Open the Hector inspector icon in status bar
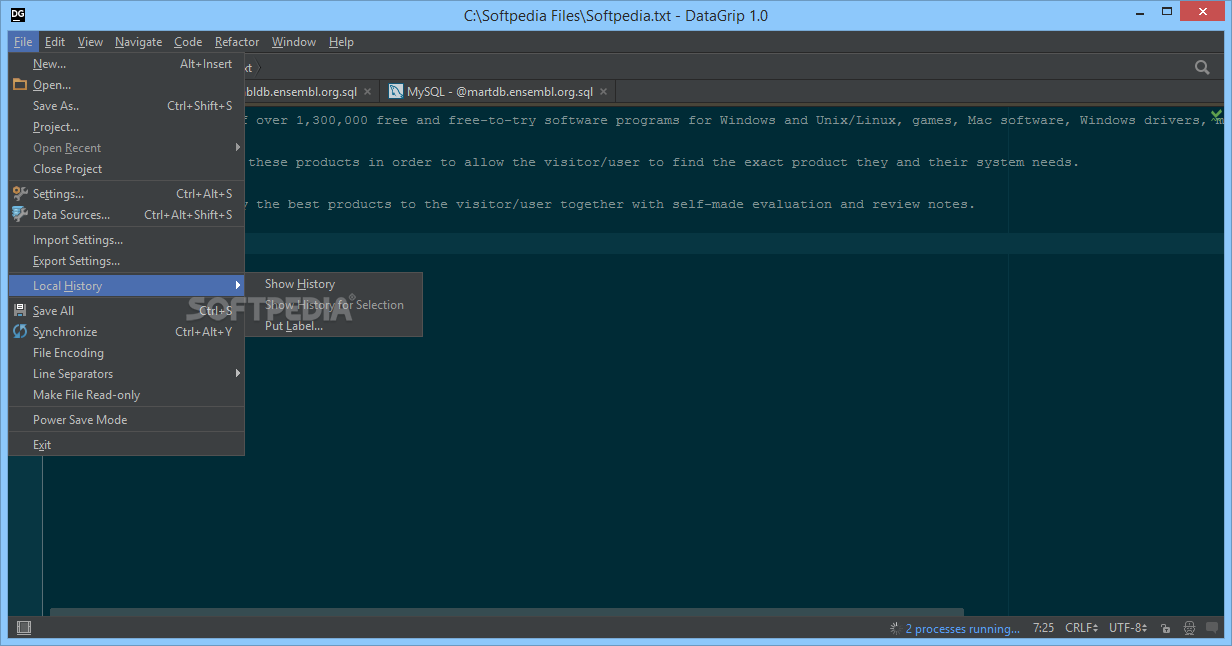The image size is (1232, 646). tap(1189, 629)
